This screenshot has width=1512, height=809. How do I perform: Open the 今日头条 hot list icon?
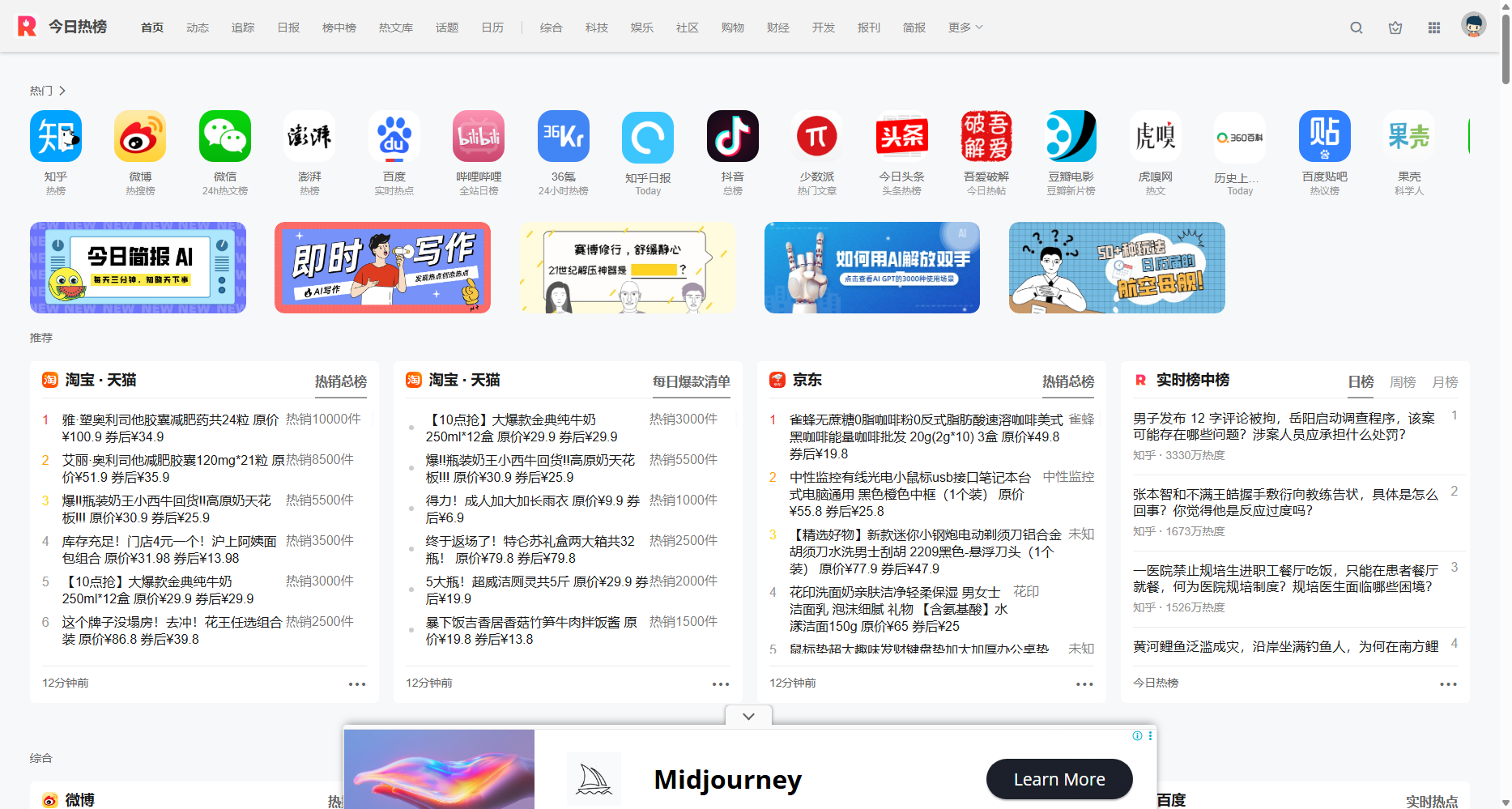tap(902, 136)
